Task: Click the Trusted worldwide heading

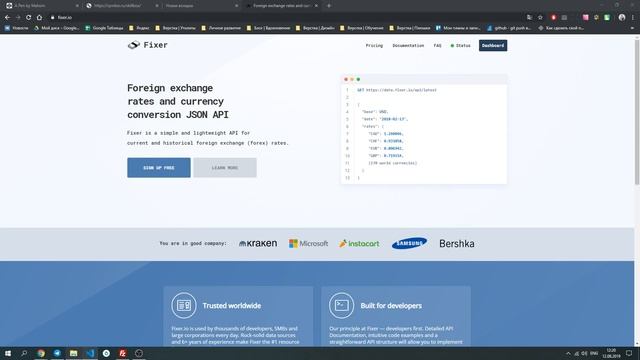Action: click(x=231, y=306)
